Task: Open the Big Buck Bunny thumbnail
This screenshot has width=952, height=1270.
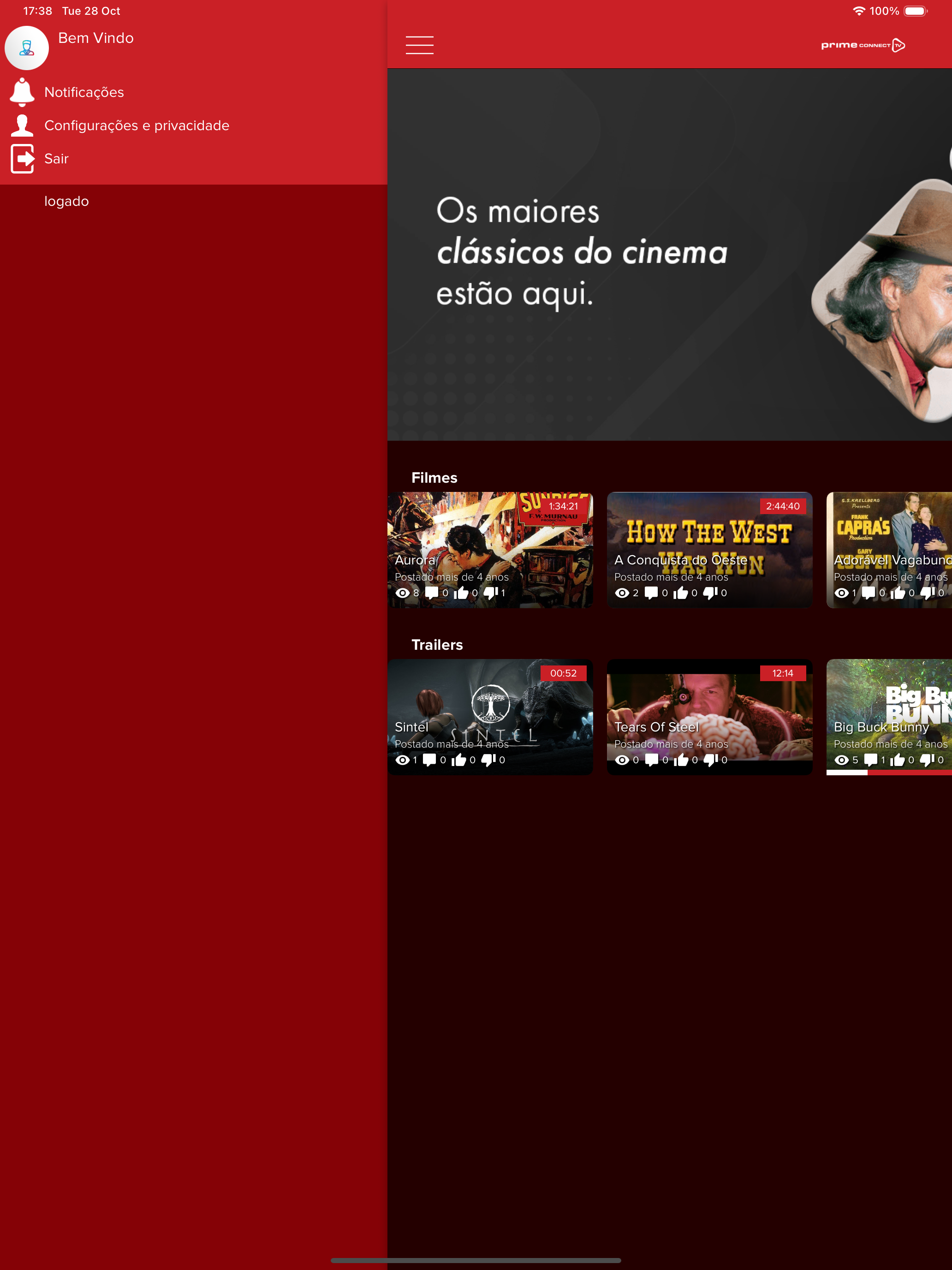Action: (889, 717)
